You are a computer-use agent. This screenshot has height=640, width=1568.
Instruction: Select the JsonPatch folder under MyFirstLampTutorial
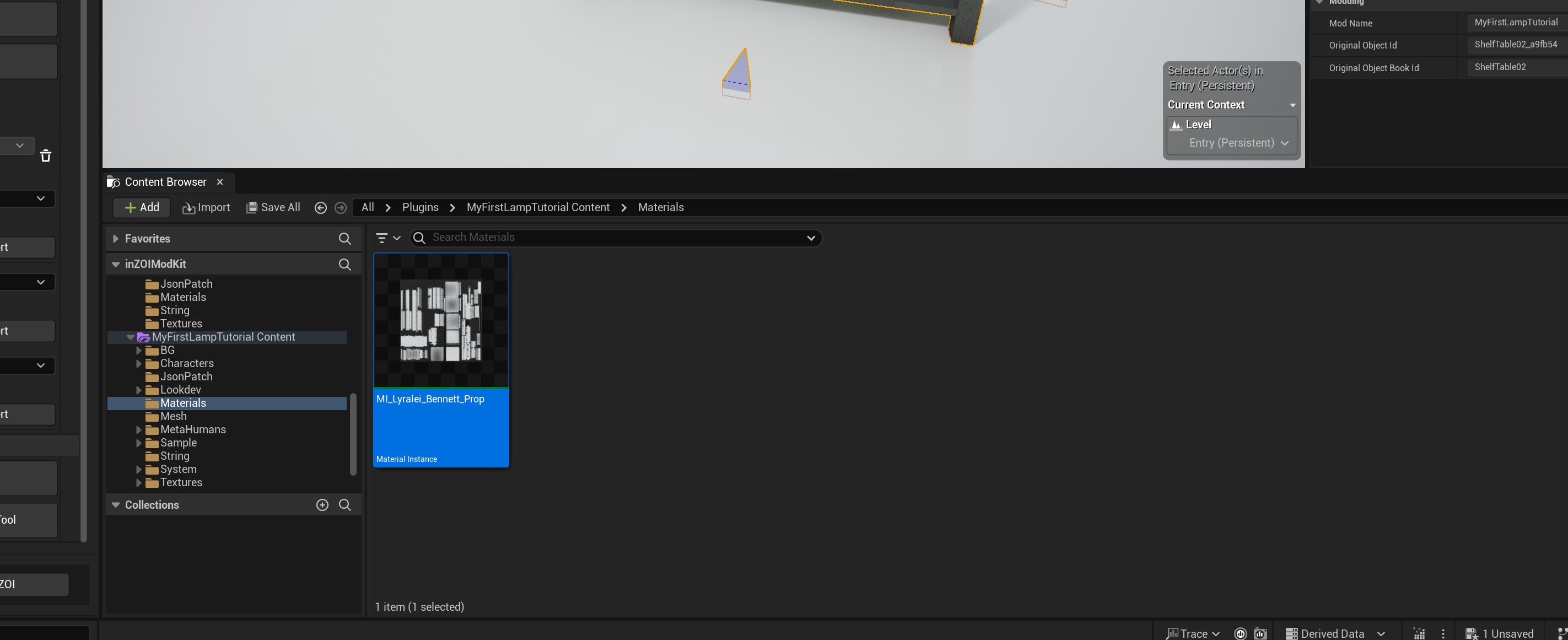coord(186,377)
